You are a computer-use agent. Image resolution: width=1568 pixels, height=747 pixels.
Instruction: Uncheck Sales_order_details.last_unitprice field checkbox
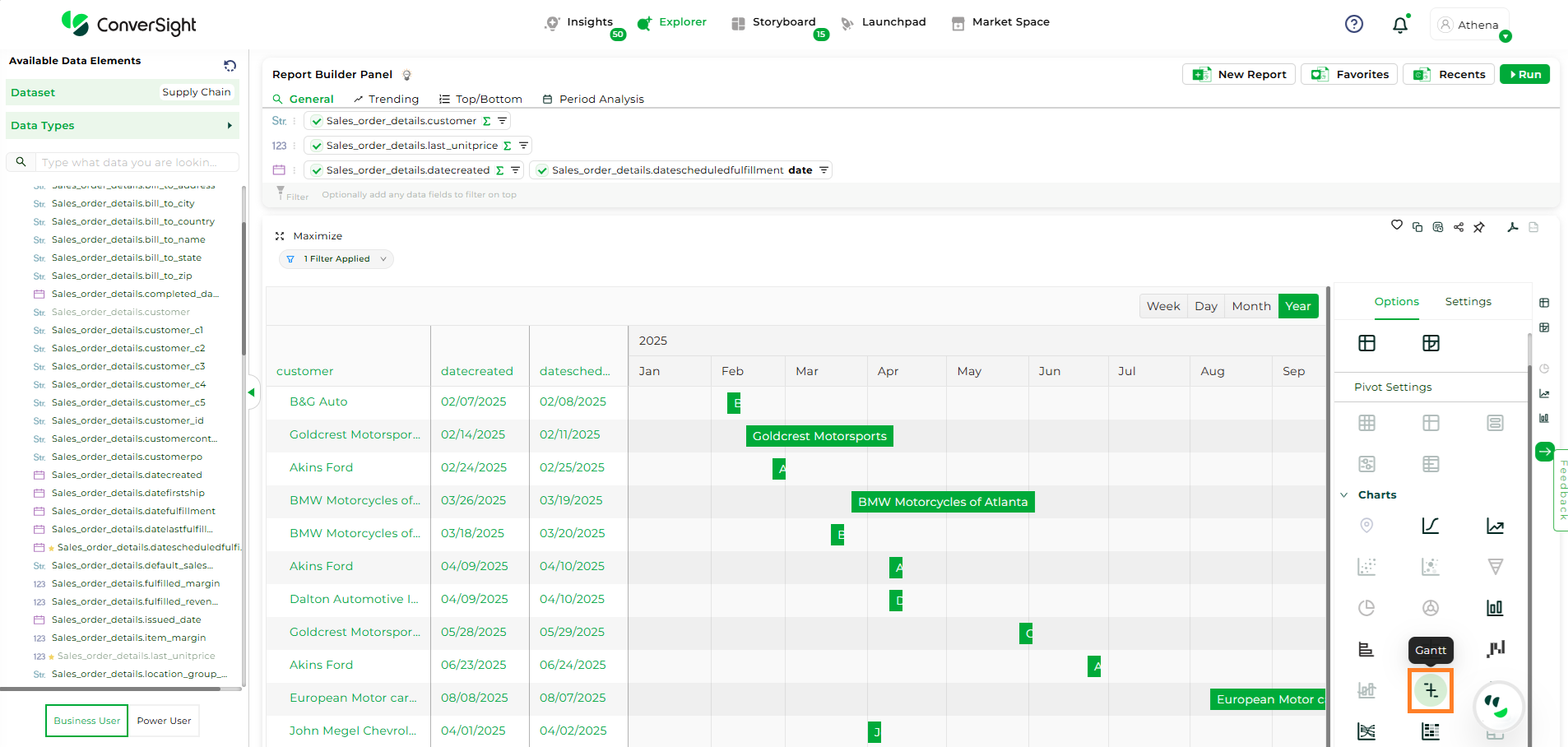click(x=317, y=146)
